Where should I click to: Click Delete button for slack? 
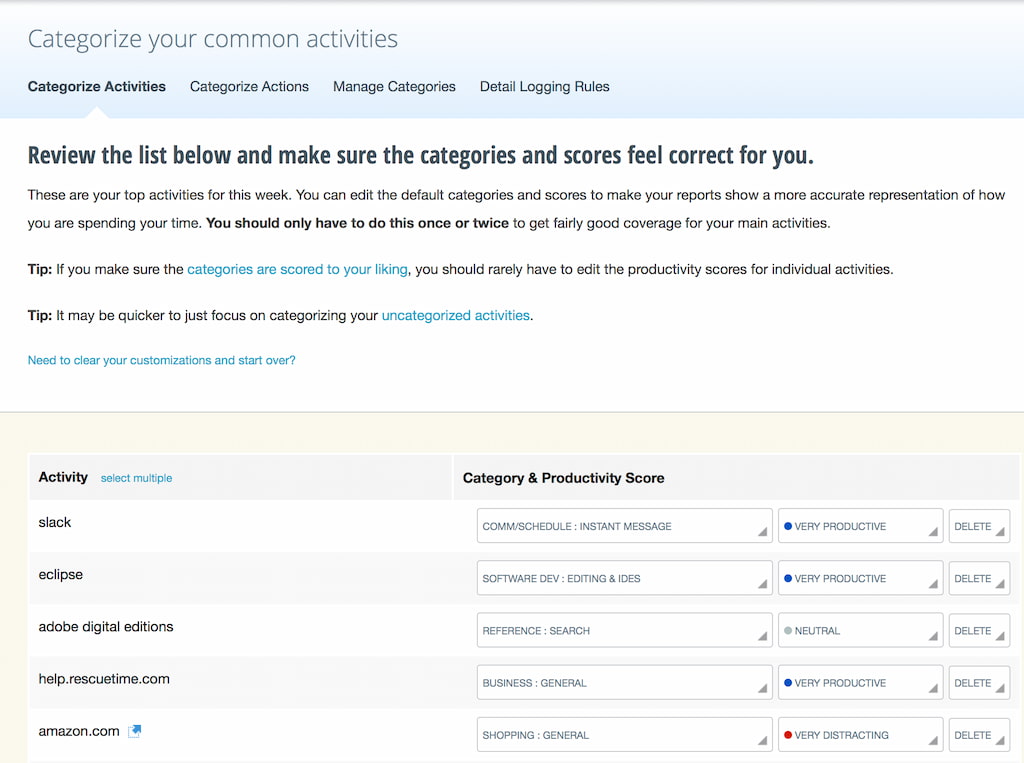point(978,526)
